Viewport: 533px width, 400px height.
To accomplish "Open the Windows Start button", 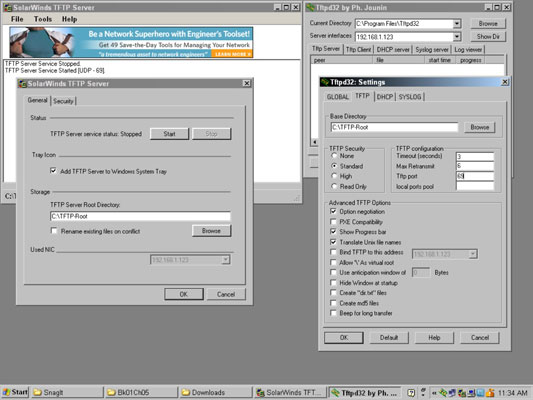I will click(15, 392).
